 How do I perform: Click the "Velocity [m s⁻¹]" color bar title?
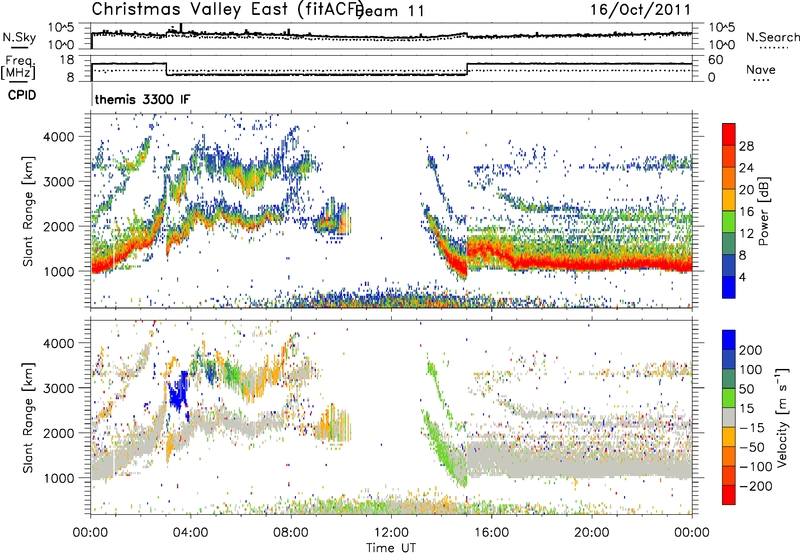click(x=781, y=417)
